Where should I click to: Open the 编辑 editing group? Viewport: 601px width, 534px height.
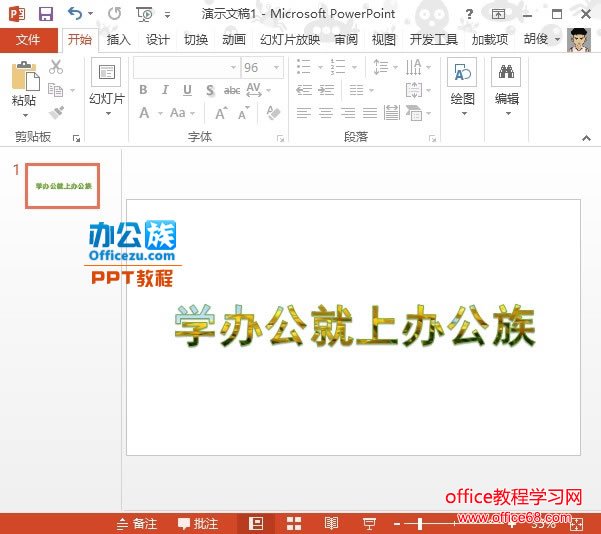click(506, 87)
